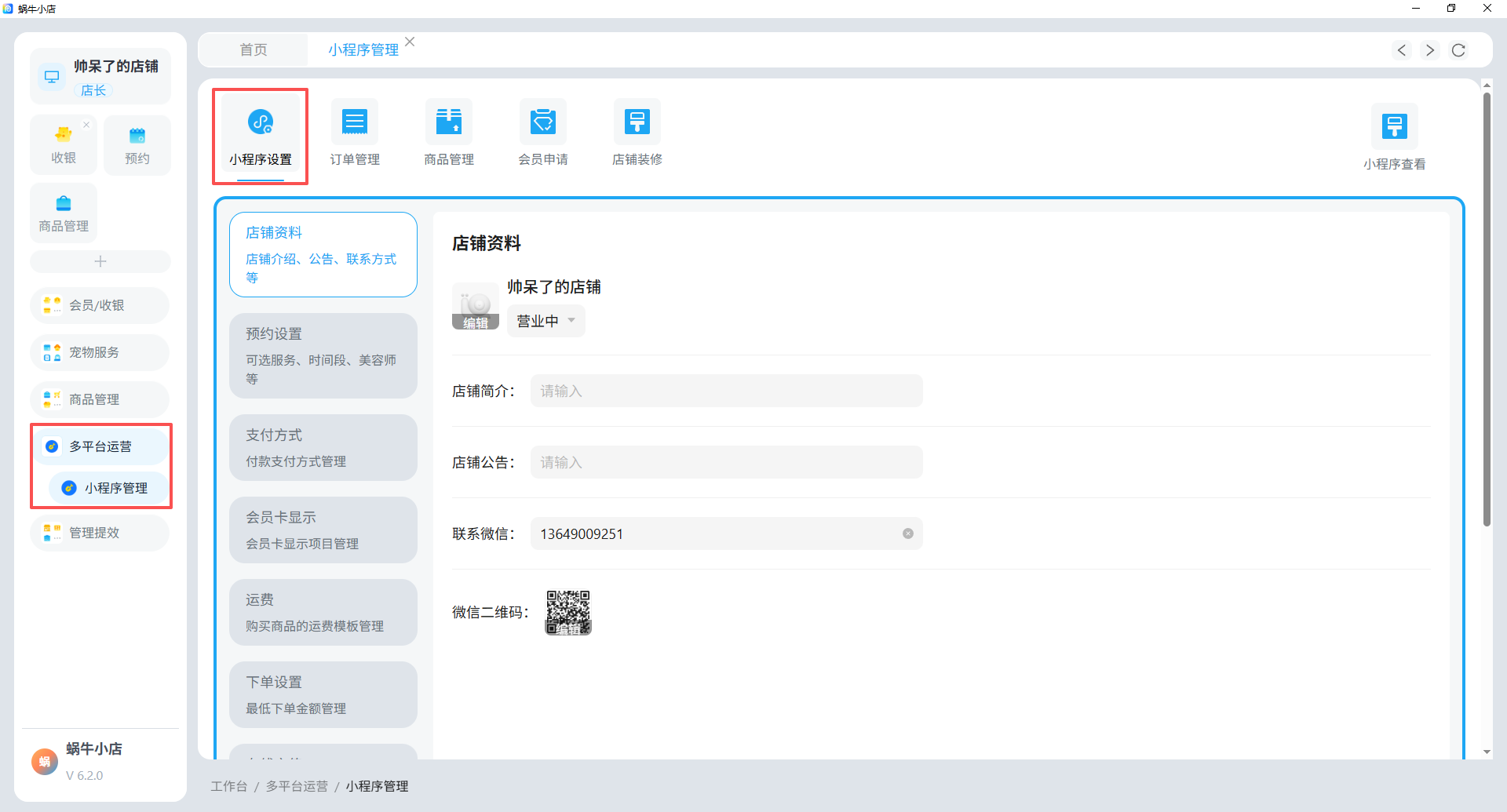Click the 店铺简介 input field
The image size is (1507, 812).
727,391
